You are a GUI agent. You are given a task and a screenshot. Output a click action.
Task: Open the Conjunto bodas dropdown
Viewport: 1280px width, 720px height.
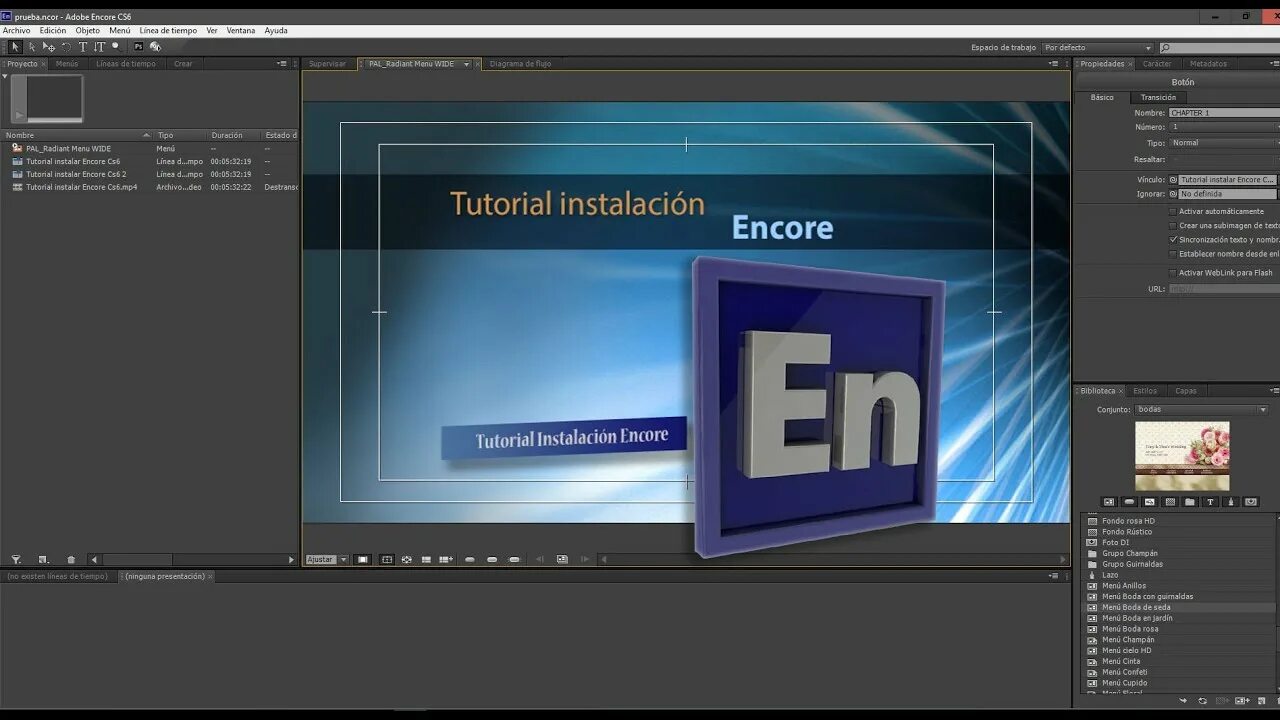tap(1202, 409)
